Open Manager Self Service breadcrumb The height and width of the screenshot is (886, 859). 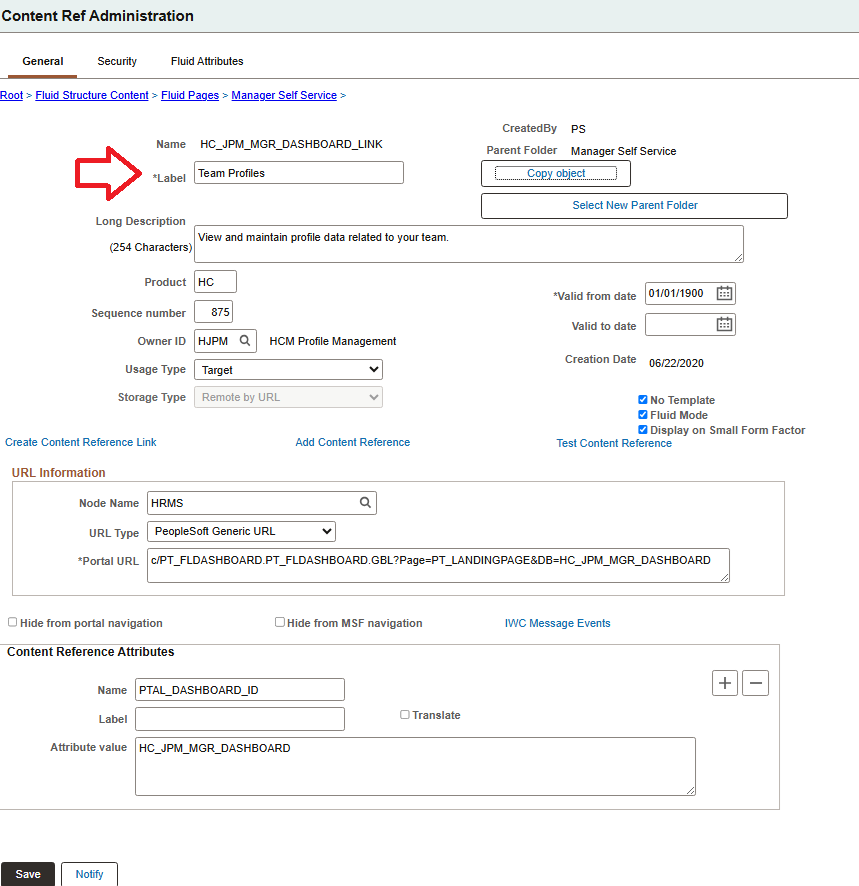[x=284, y=95]
